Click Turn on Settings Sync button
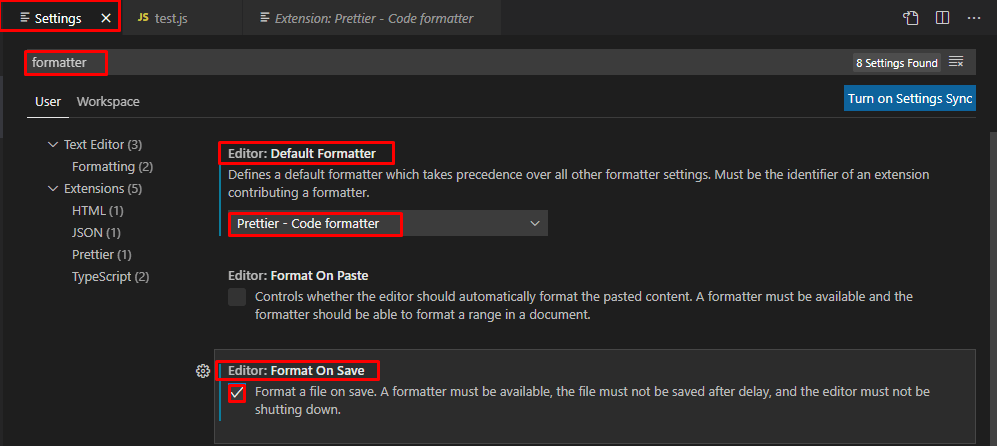 (x=910, y=99)
